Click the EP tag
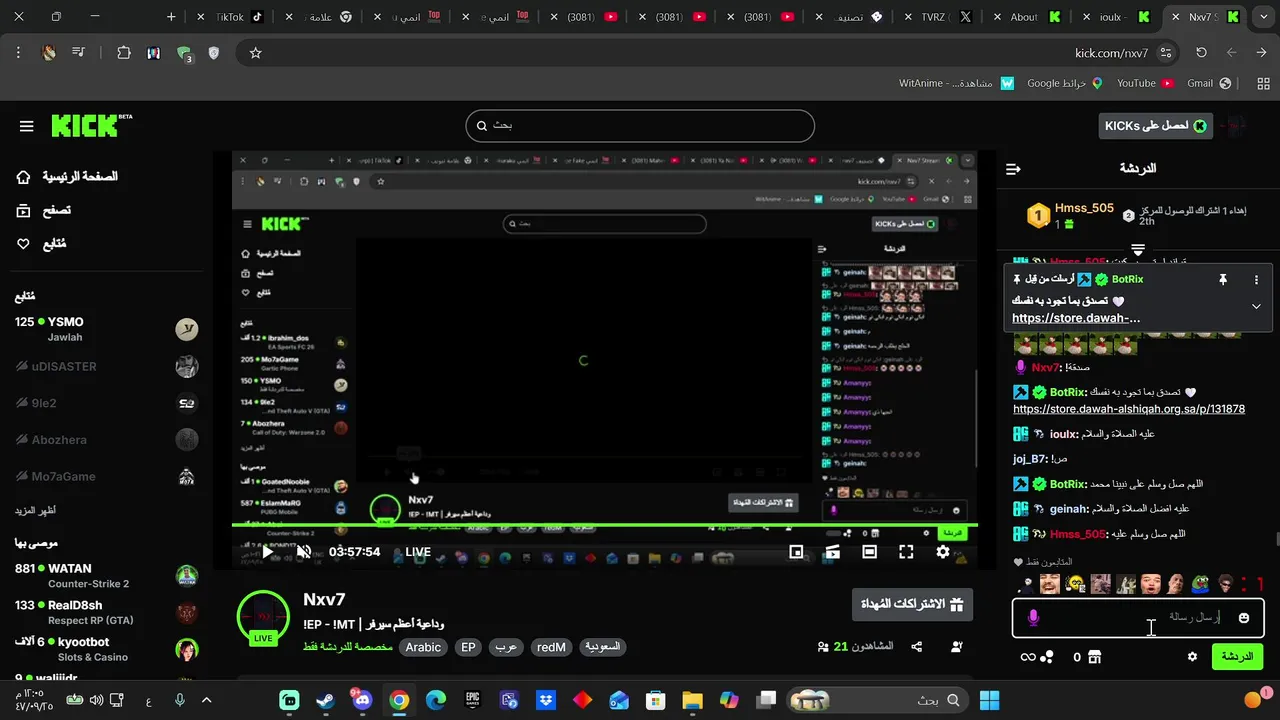This screenshot has width=1280, height=720. [x=468, y=647]
